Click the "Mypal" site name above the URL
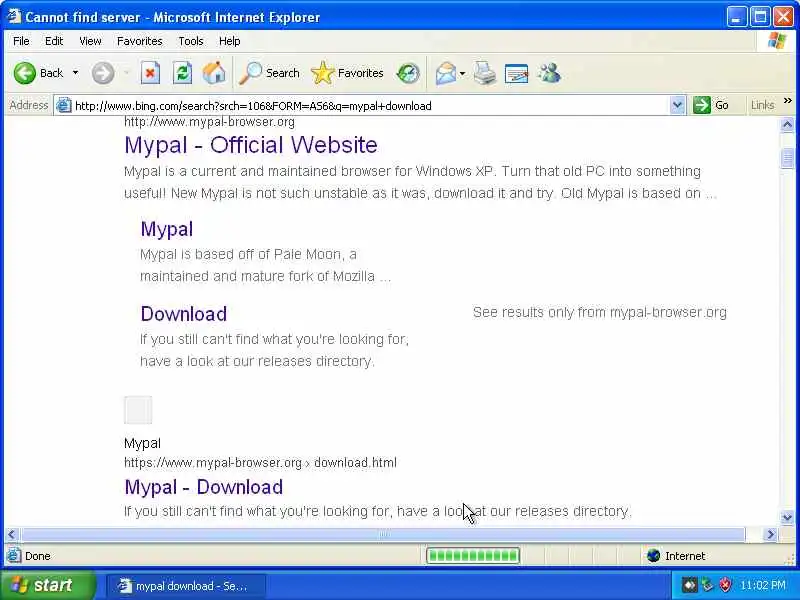This screenshot has height=600, width=800. pyautogui.click(x=142, y=443)
